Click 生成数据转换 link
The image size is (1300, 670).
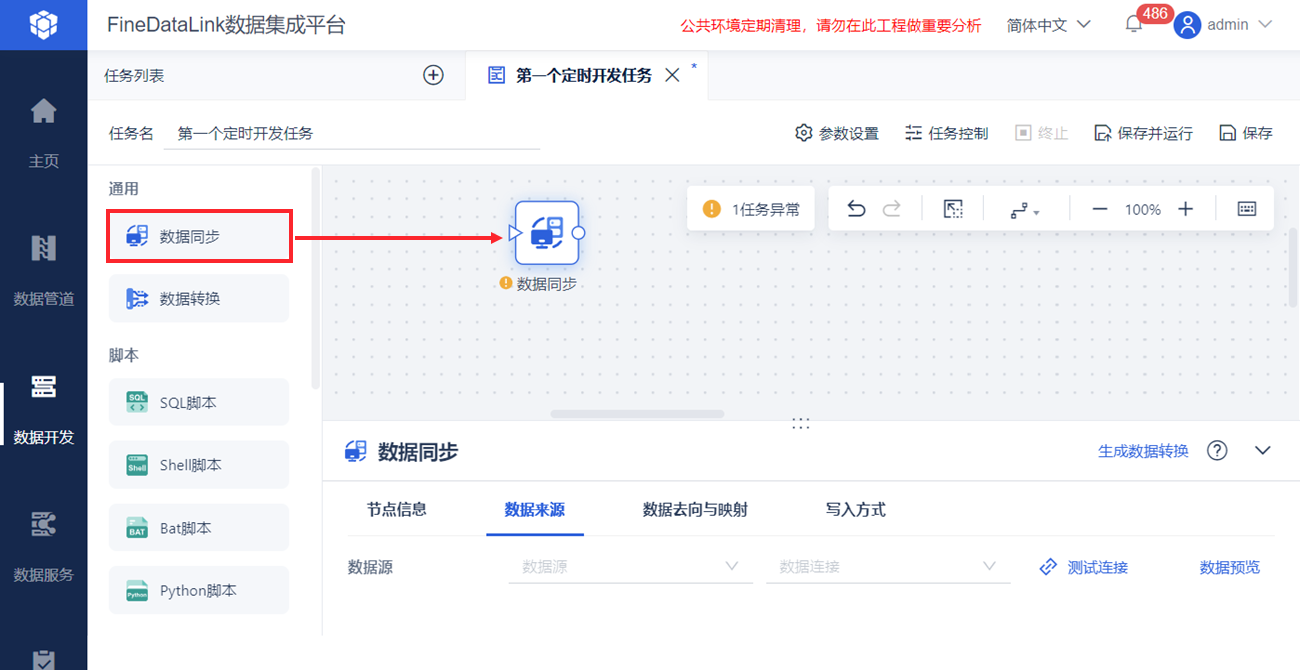[1143, 451]
